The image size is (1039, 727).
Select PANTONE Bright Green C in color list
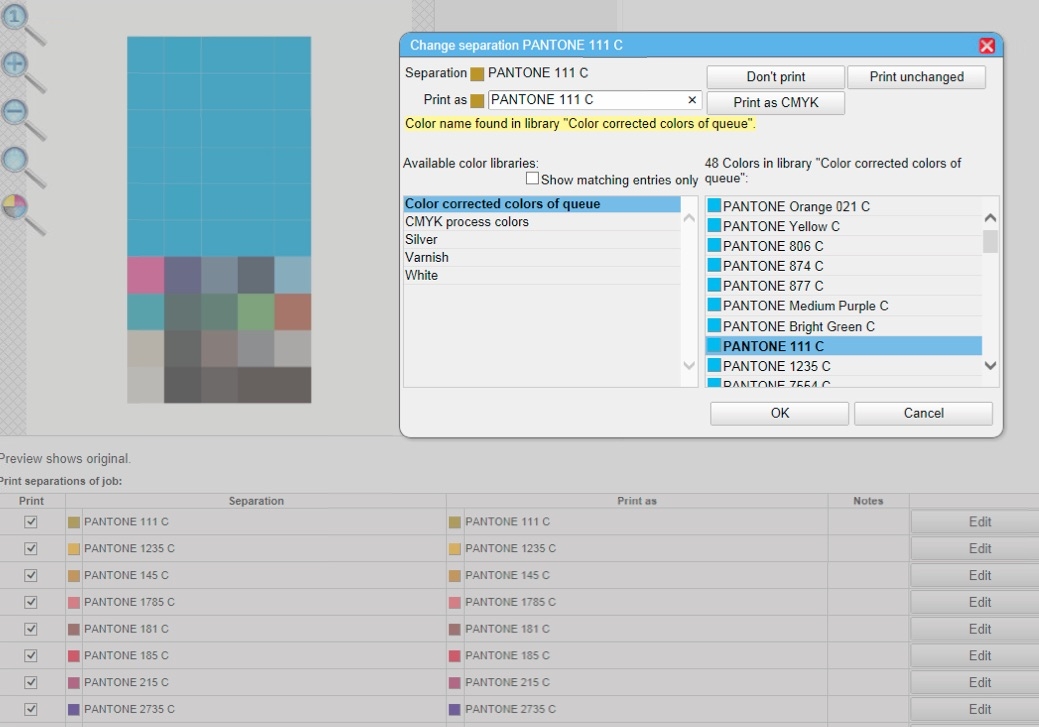point(844,326)
